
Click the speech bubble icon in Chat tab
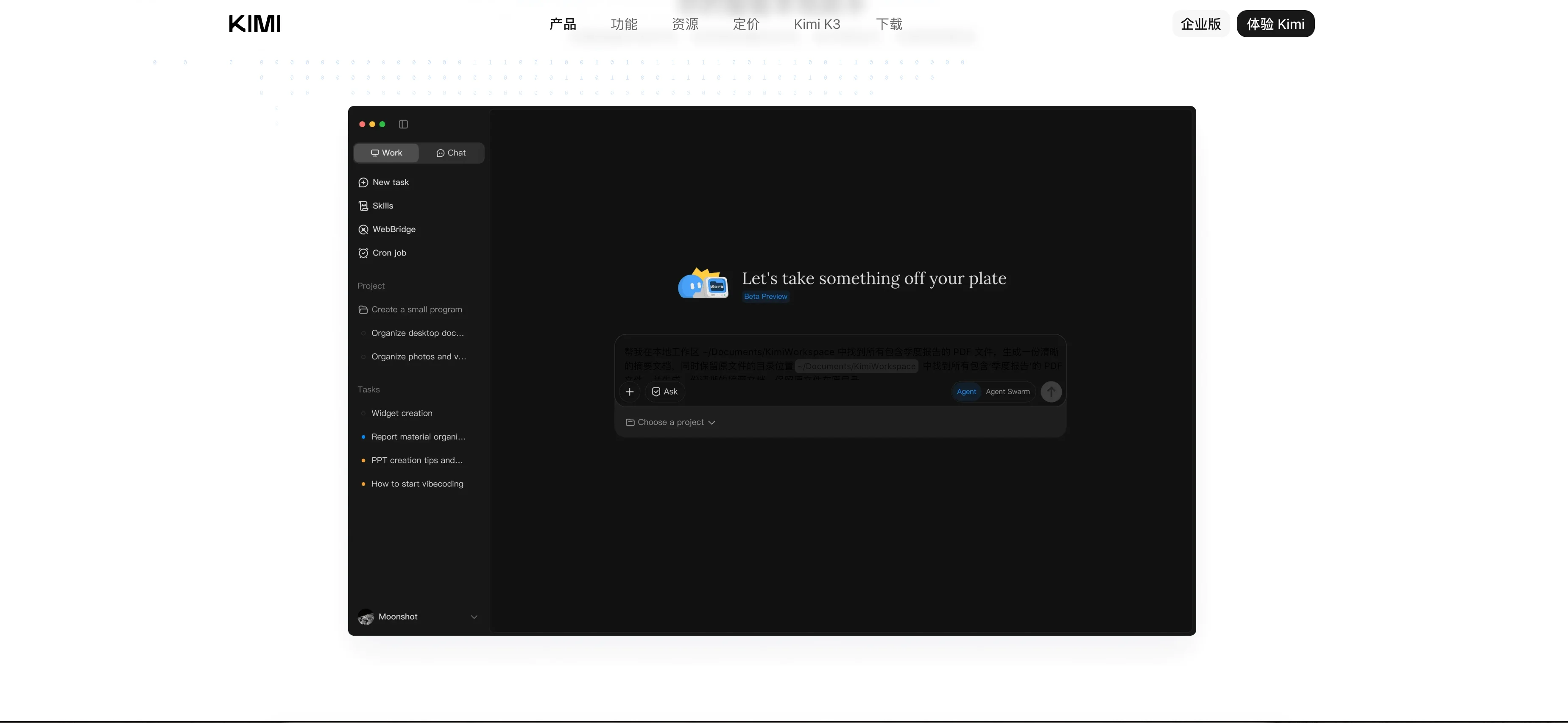[440, 153]
